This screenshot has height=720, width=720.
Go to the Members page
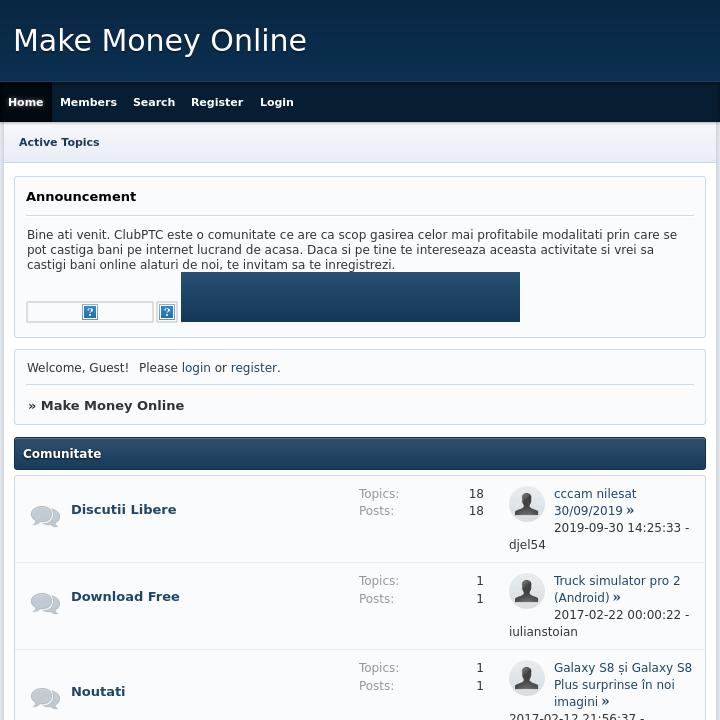click(x=88, y=102)
